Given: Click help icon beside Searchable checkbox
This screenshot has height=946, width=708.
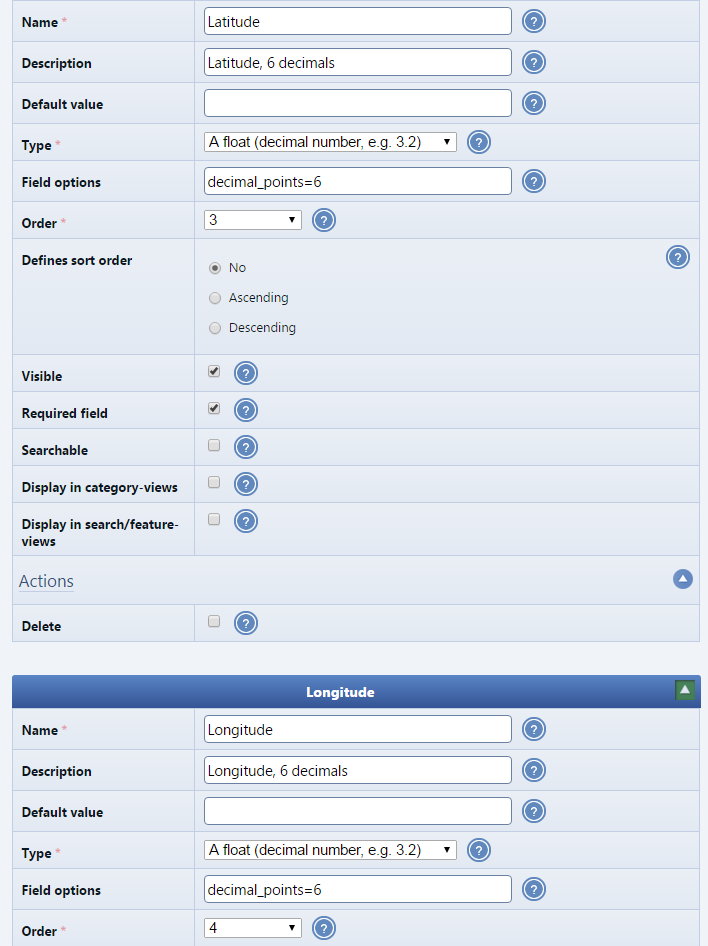Looking at the screenshot, I should tap(246, 448).
